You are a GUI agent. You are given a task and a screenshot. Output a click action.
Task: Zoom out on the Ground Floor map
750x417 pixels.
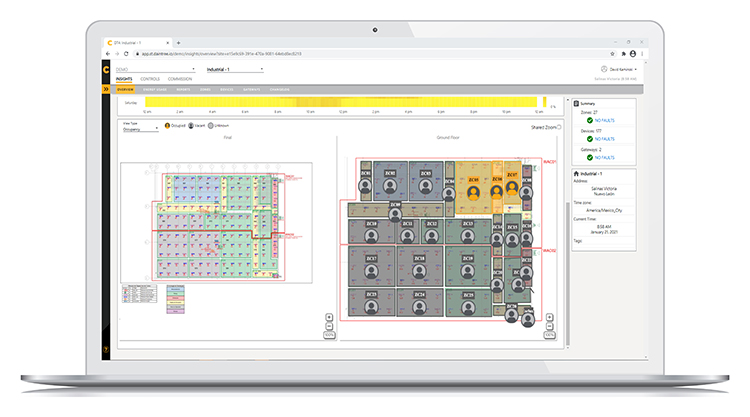550,326
